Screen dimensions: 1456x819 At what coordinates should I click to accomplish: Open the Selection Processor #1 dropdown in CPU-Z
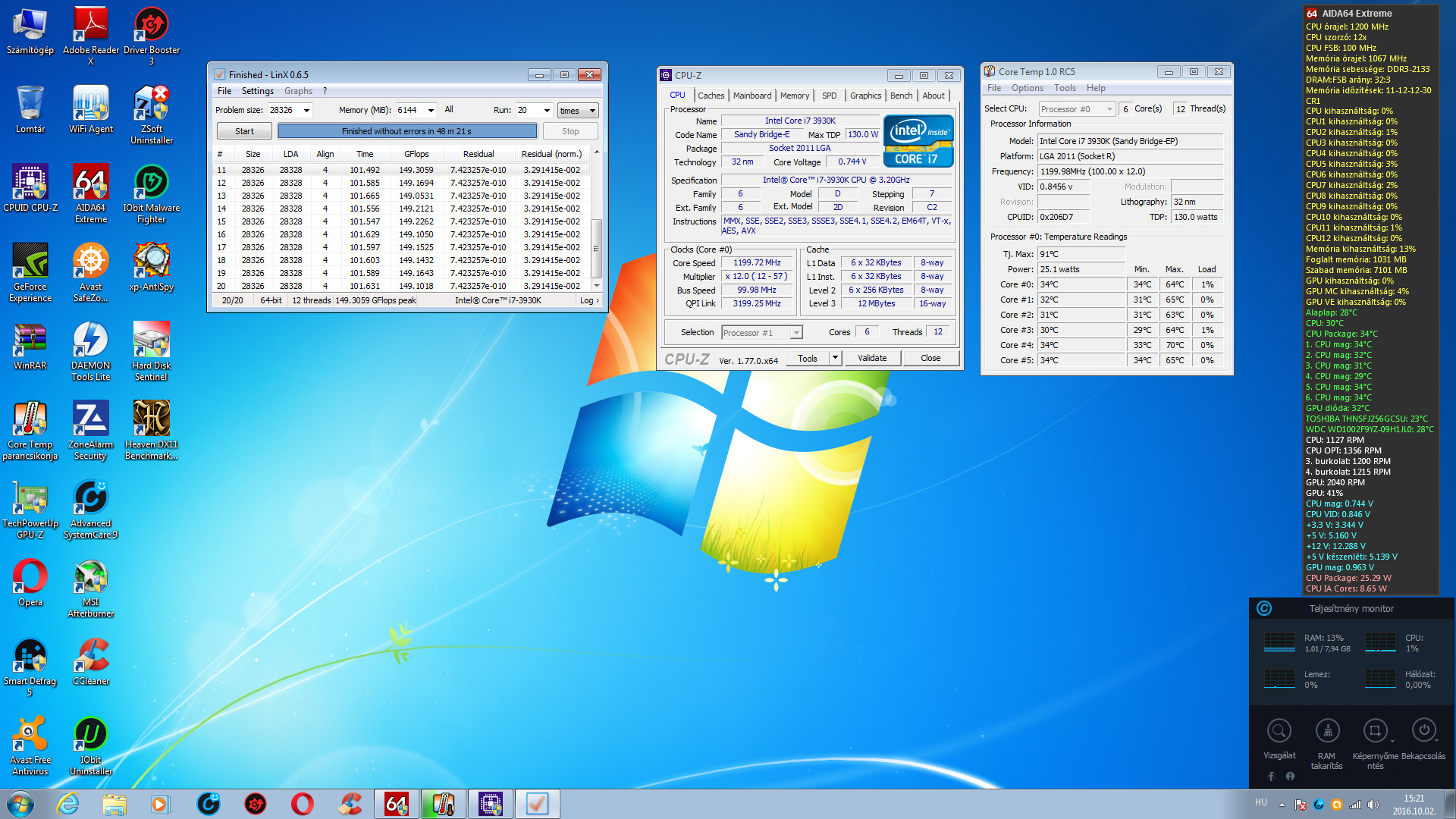pyautogui.click(x=761, y=332)
